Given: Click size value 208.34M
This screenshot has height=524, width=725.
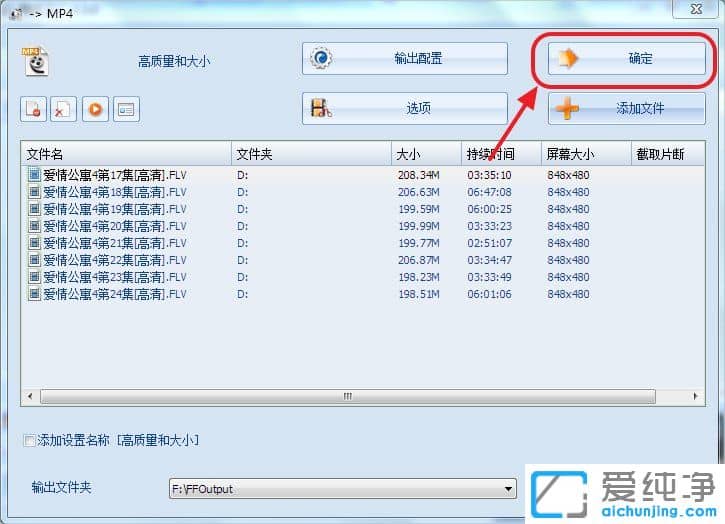Looking at the screenshot, I should point(418,175).
